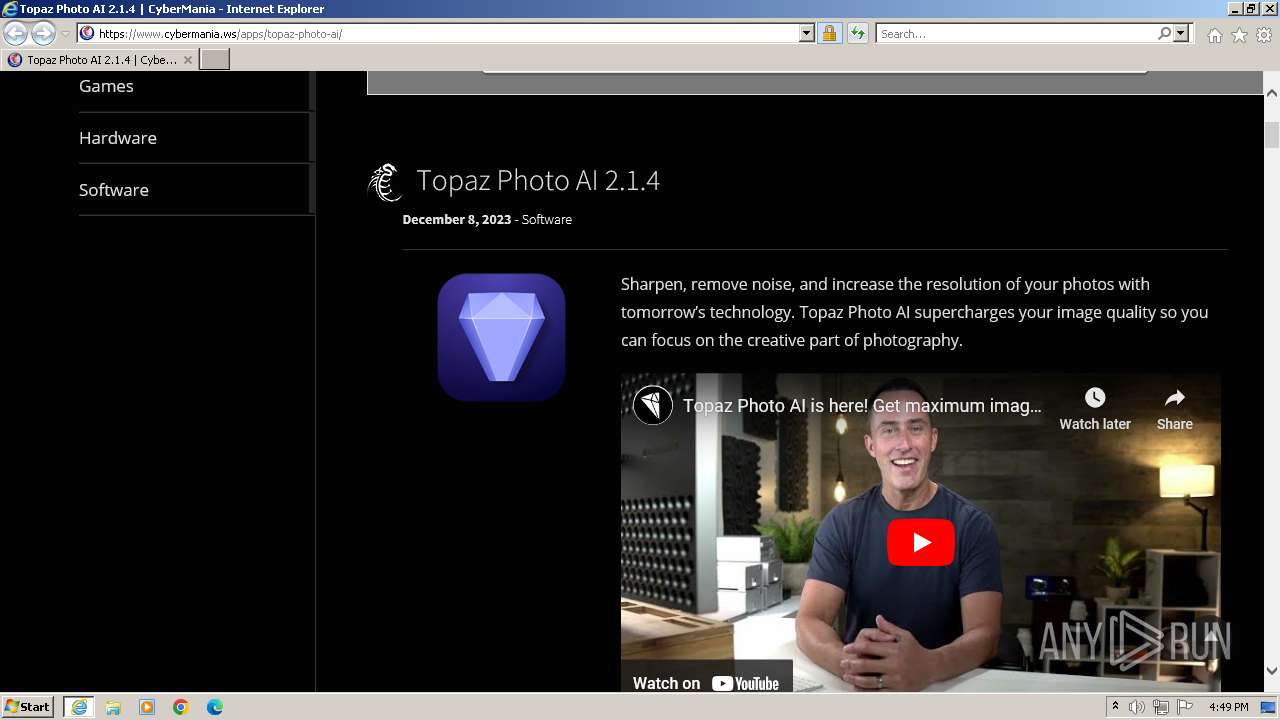The image size is (1280, 720).
Task: Click the Show desktop button
Action: tap(1270, 707)
